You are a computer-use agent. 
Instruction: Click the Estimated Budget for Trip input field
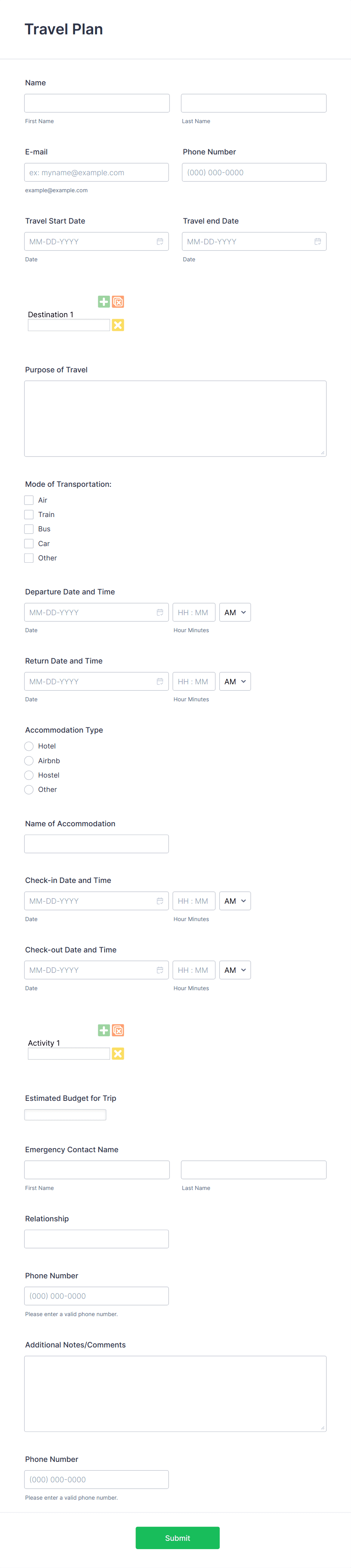click(x=65, y=1114)
